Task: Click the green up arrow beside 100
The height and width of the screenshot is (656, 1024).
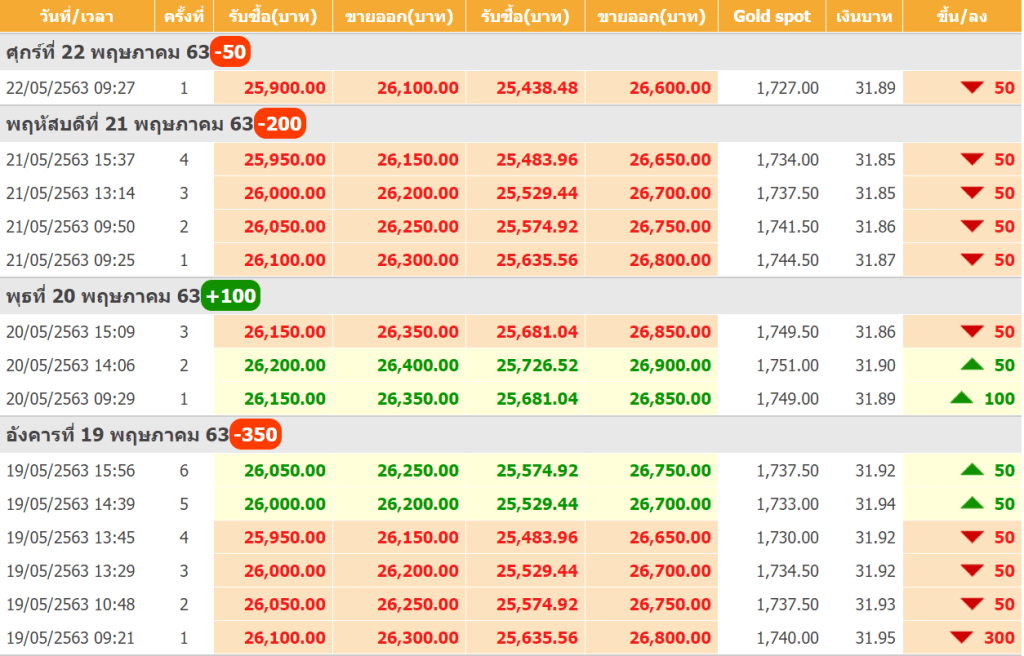Action: click(962, 398)
